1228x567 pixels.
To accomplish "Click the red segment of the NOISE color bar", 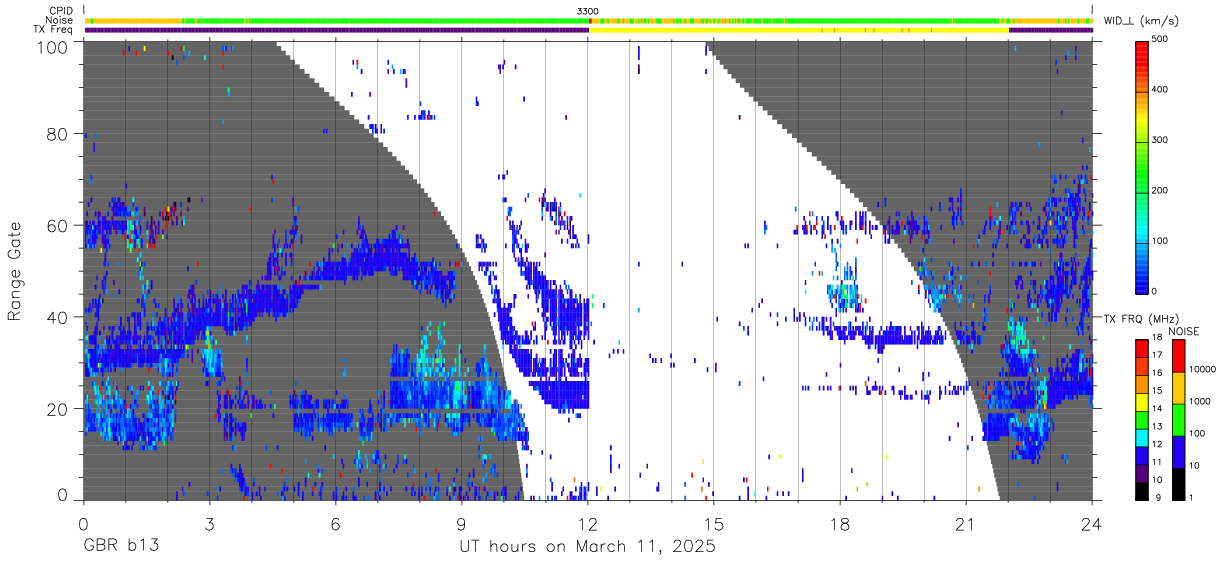I will point(1179,355).
